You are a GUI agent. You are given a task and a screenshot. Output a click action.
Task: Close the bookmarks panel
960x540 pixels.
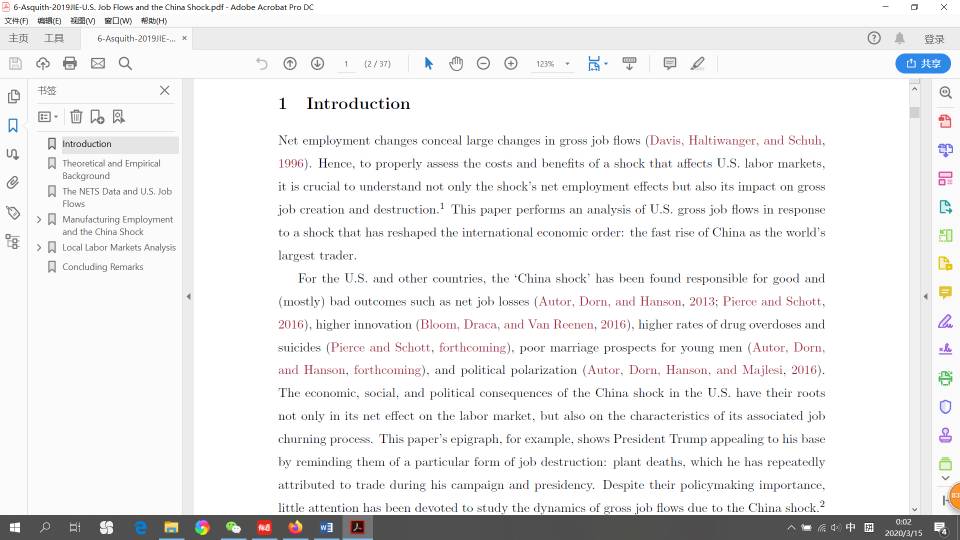point(165,90)
